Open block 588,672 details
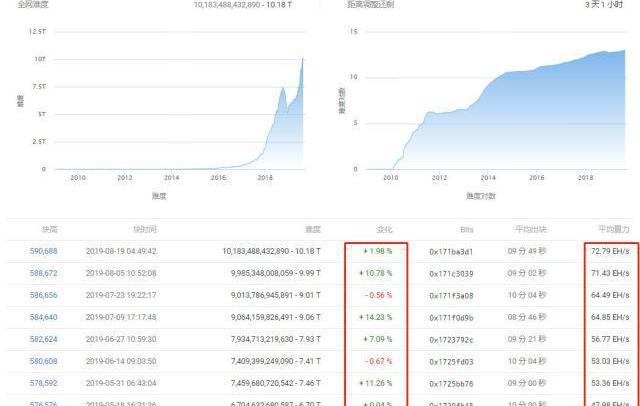The image size is (640, 406). pyautogui.click(x=43, y=273)
